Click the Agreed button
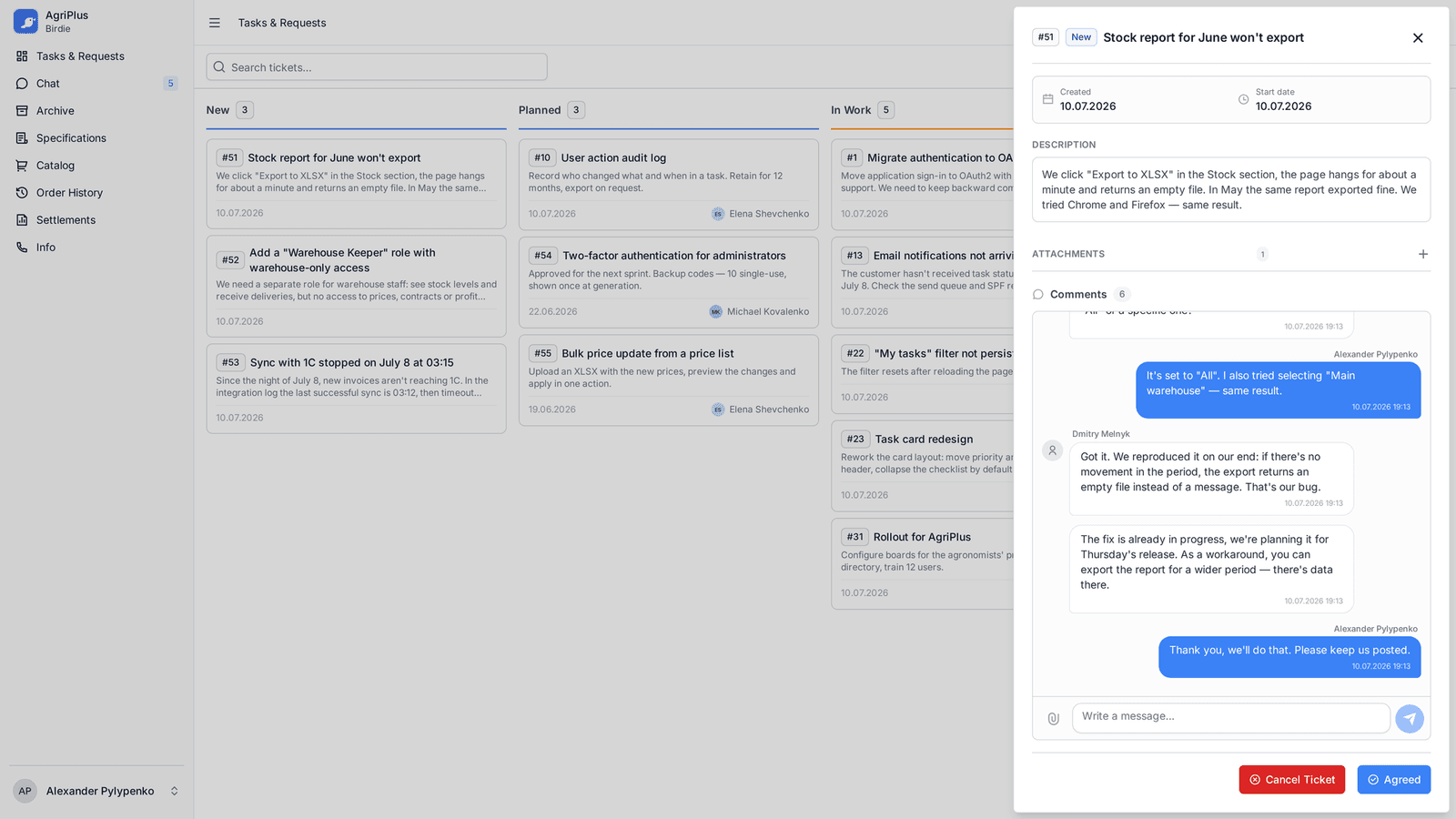The height and width of the screenshot is (819, 1456). (1394, 780)
